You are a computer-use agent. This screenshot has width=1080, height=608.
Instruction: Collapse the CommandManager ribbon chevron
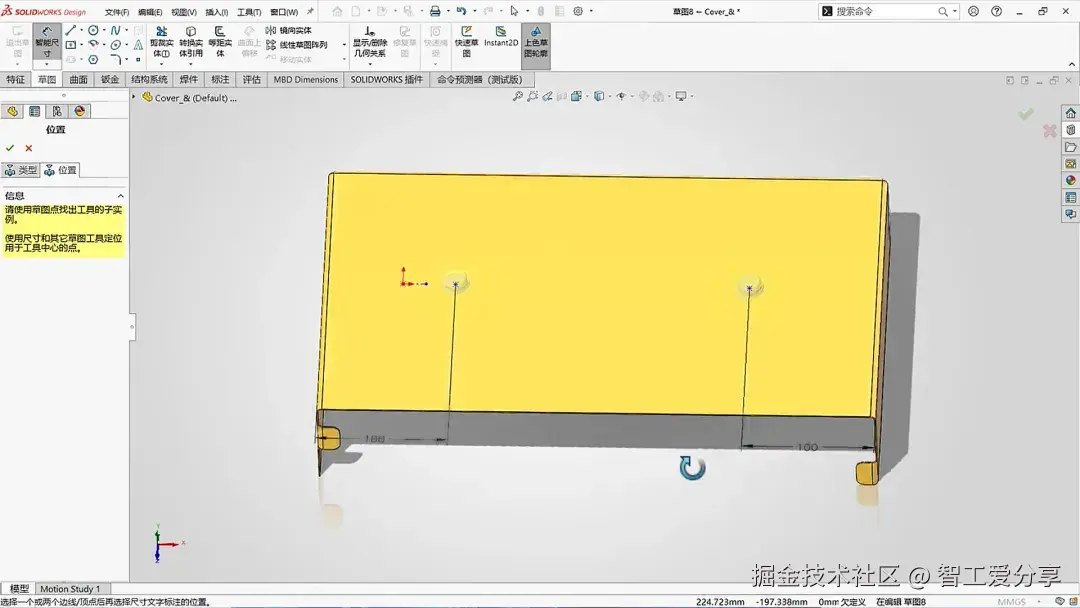pos(1071,64)
